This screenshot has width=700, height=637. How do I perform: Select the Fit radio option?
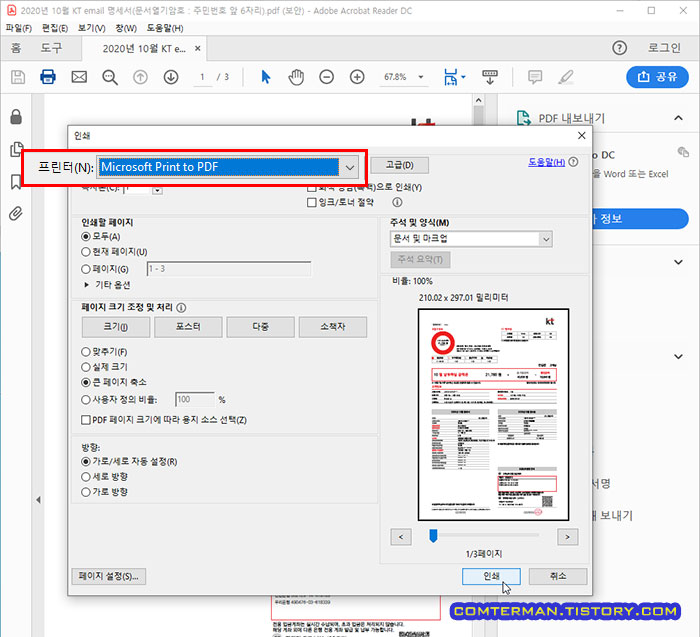(86, 352)
